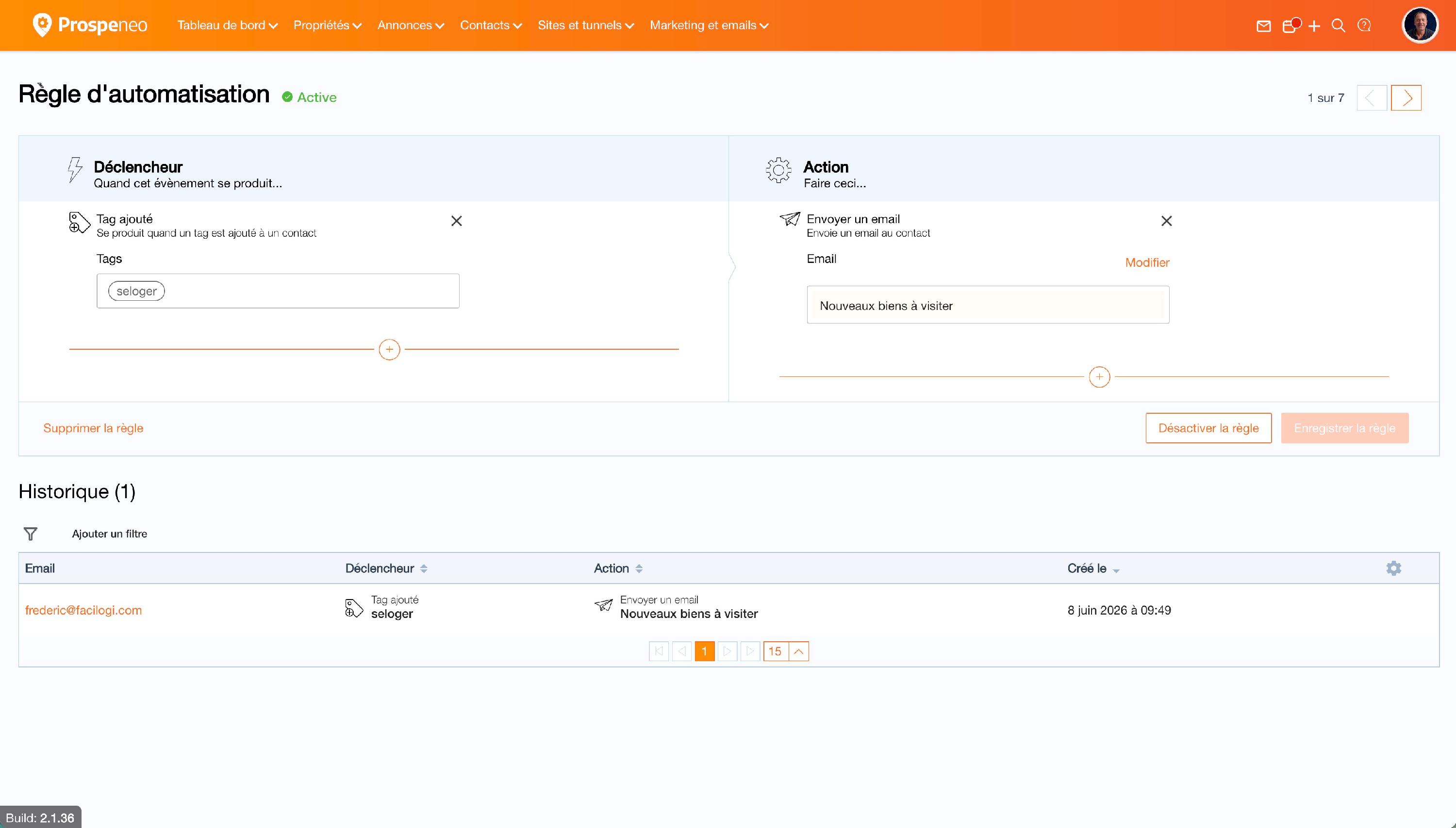Click the tag icon in history row
This screenshot has height=828, width=1456.
tap(354, 607)
